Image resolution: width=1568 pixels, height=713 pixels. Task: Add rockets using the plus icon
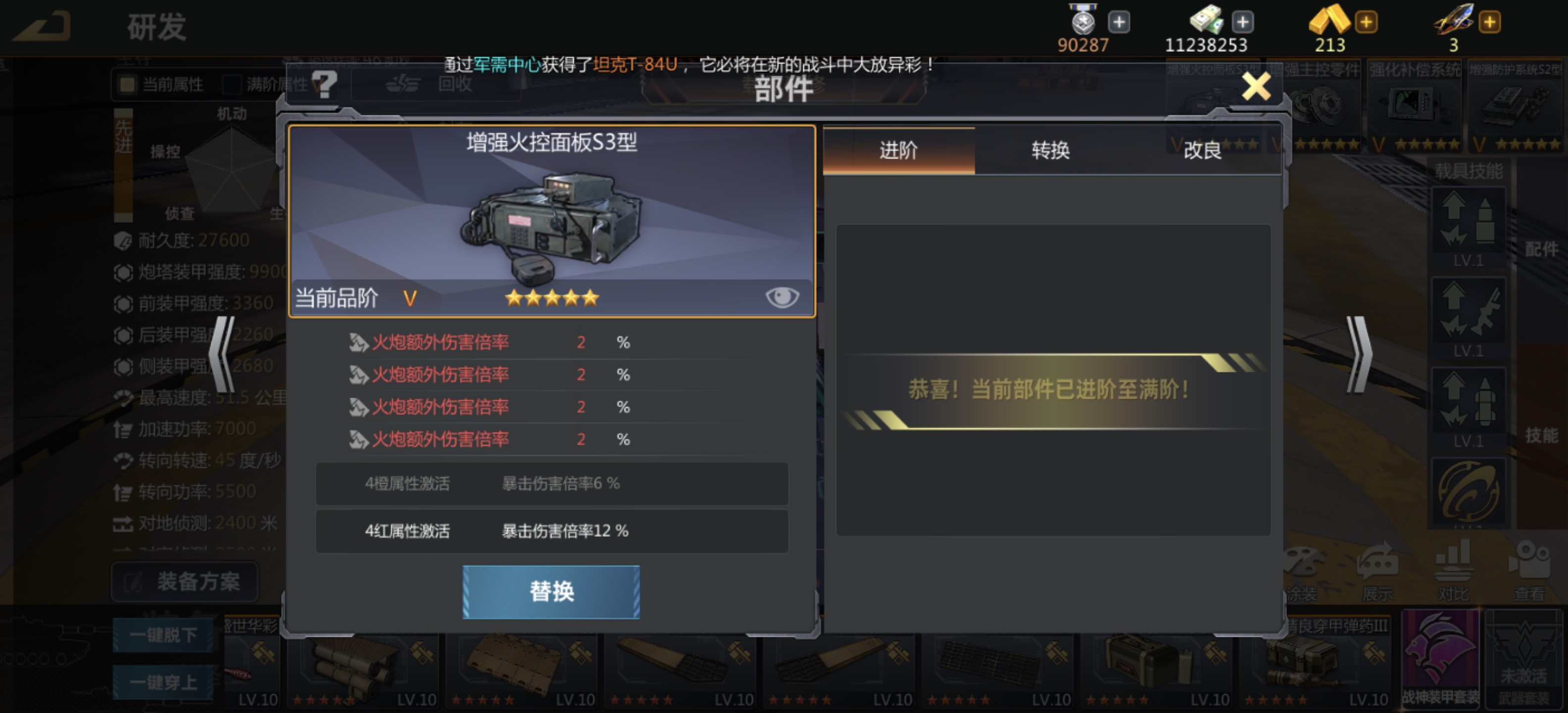click(1489, 22)
